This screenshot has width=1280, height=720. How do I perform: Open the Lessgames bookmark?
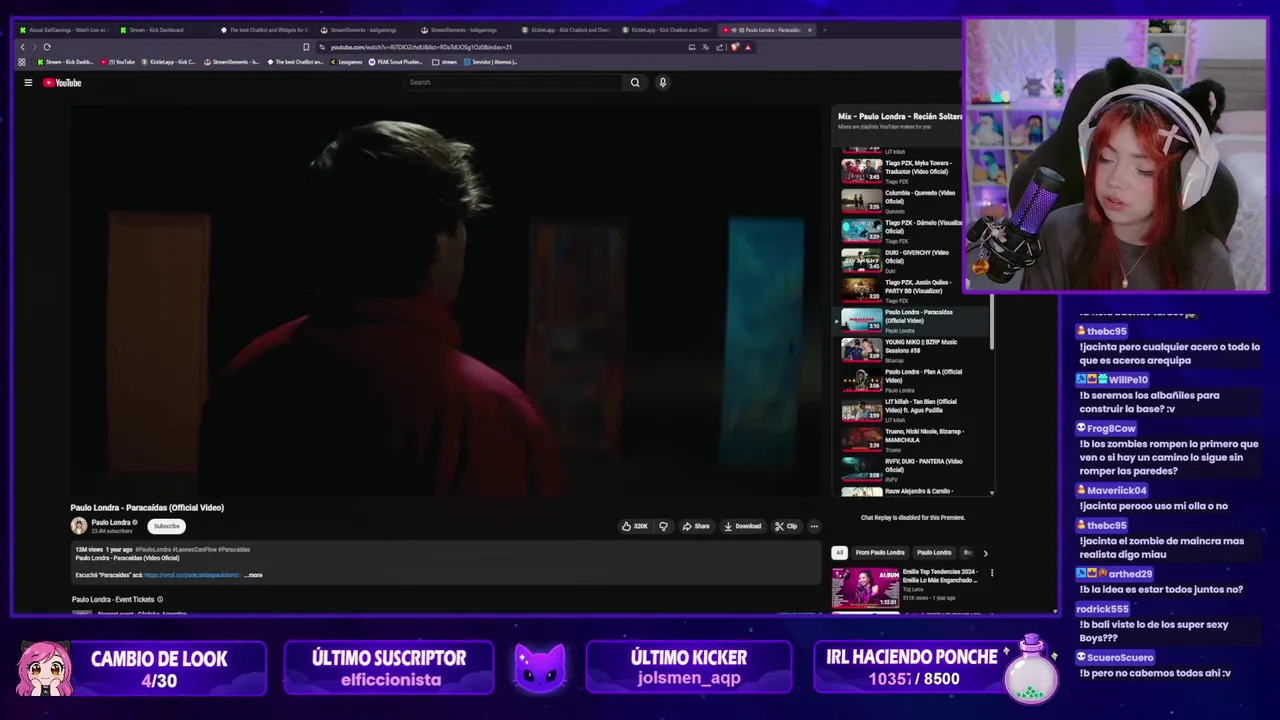point(346,62)
